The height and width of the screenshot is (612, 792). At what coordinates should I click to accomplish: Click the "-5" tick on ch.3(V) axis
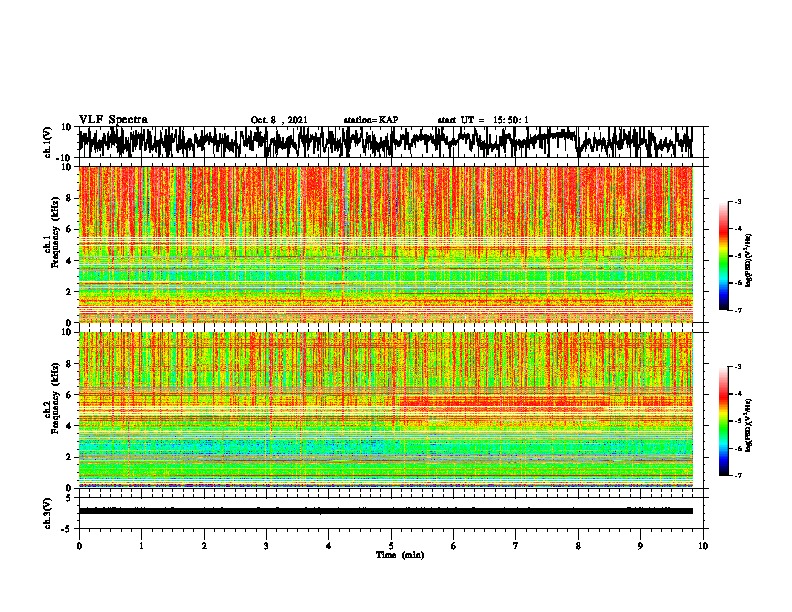tap(68, 529)
